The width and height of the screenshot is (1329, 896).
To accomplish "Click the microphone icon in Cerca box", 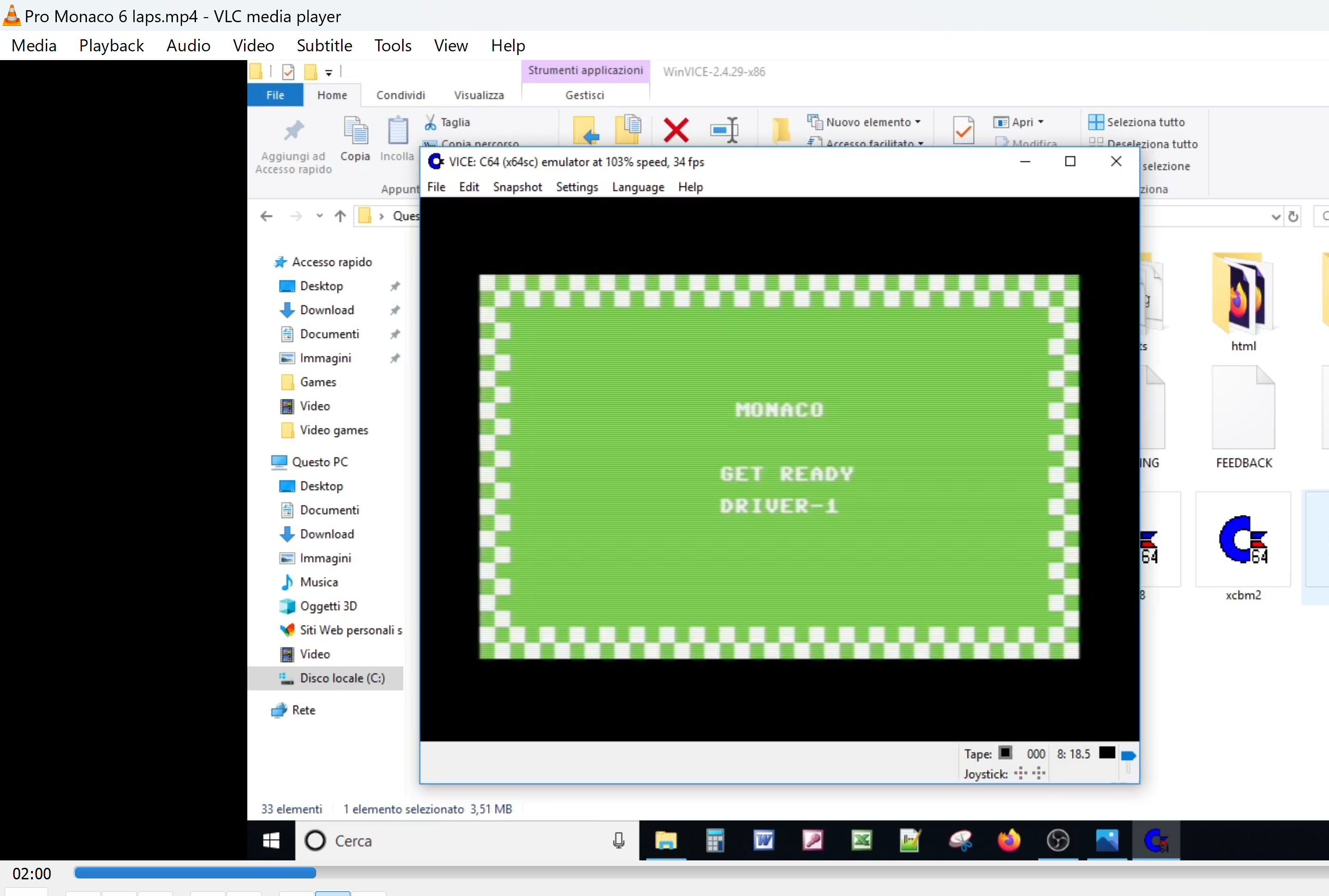I will point(618,841).
